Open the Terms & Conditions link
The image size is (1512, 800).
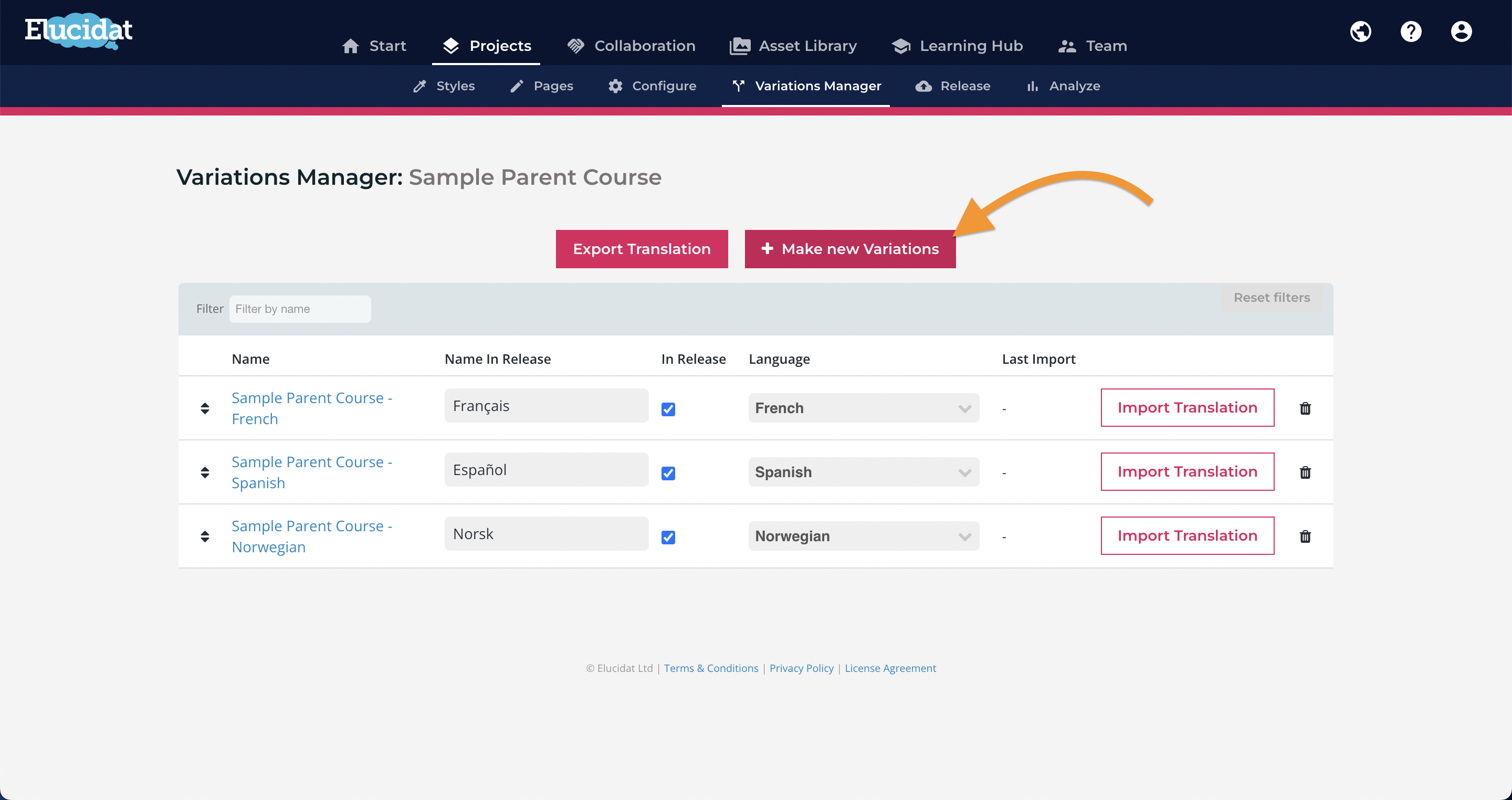pyautogui.click(x=711, y=668)
